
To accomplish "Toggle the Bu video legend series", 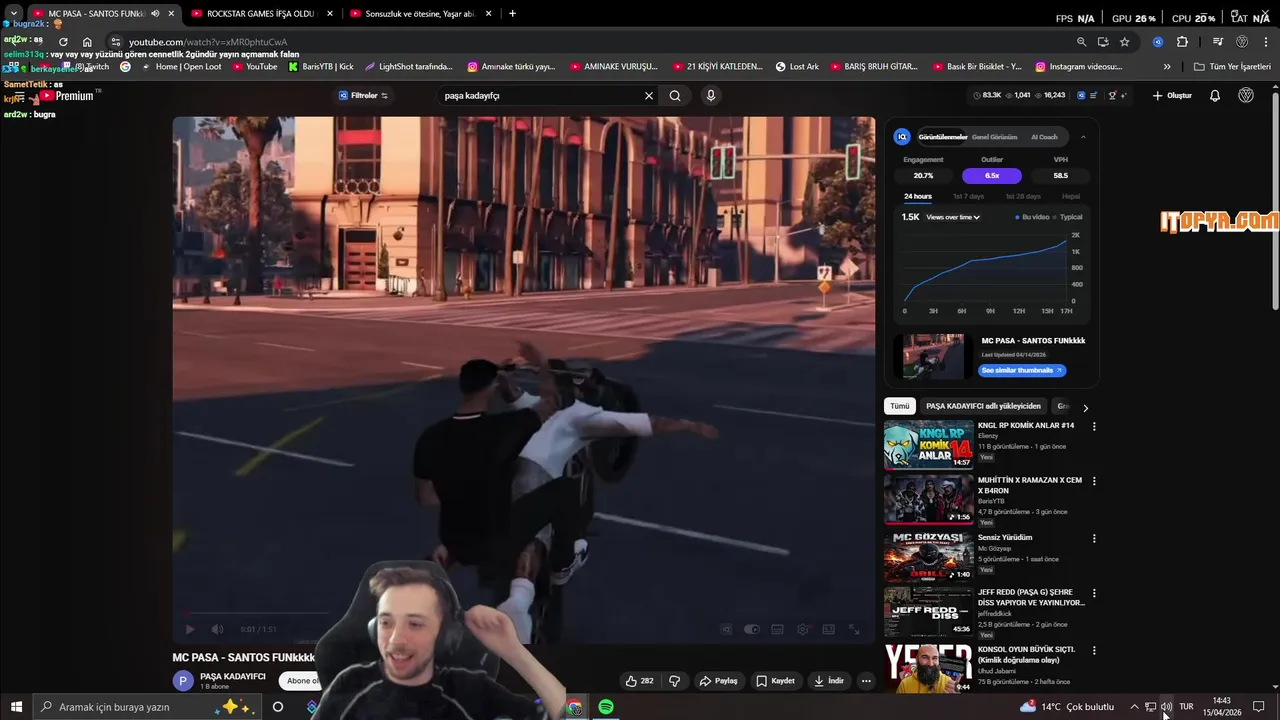I will 1032,217.
